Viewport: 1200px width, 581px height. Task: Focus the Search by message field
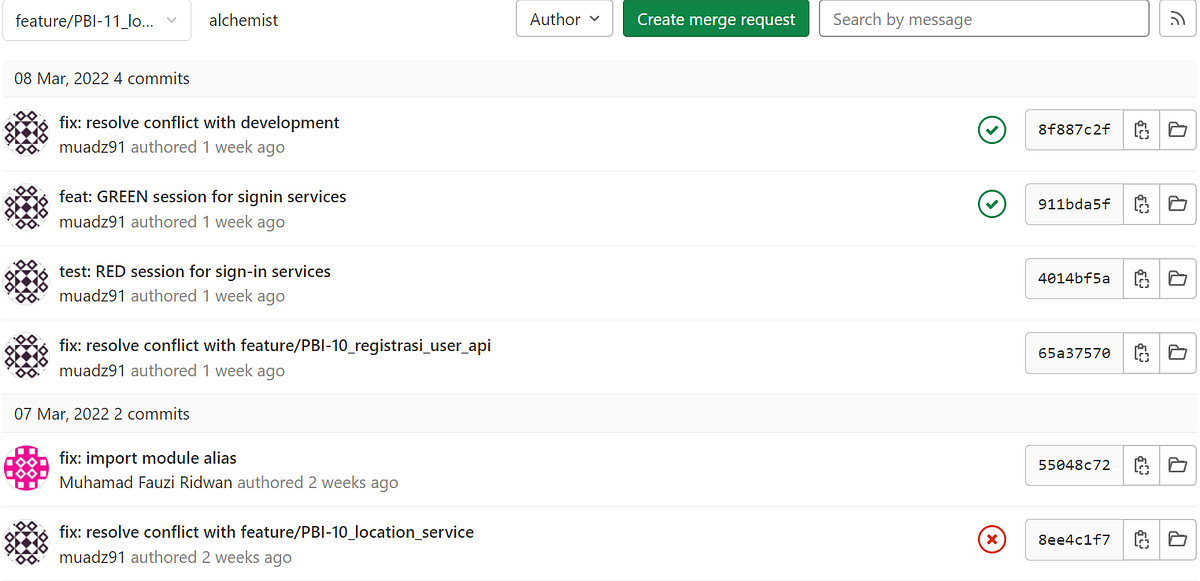point(983,19)
